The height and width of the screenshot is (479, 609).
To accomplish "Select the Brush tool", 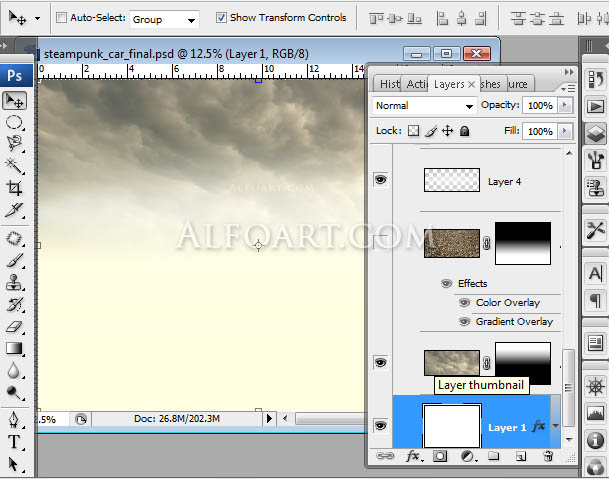I will point(14,261).
